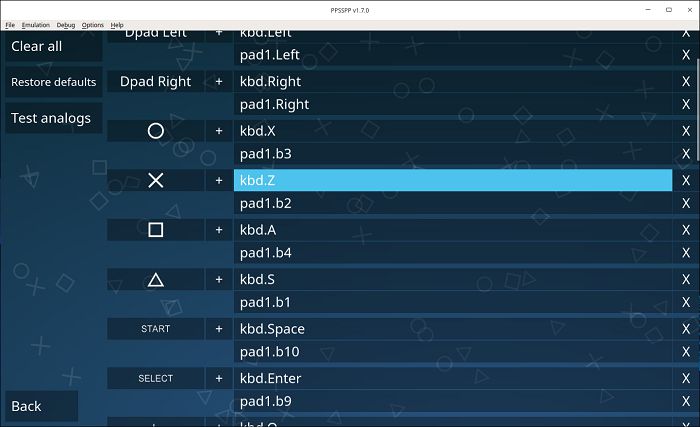The width and height of the screenshot is (700, 427).
Task: Add a new mapping for Triangle button
Action: pos(219,280)
